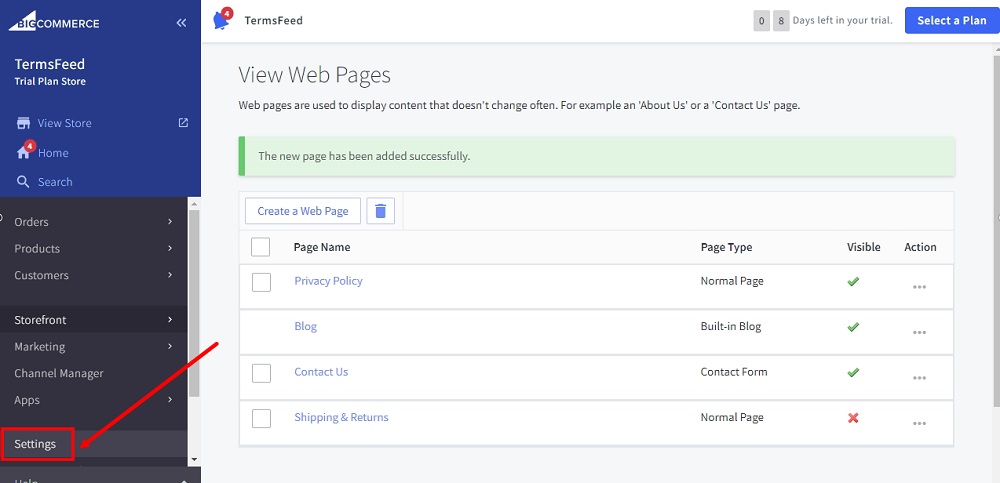Click the View Store link text
This screenshot has width=1000, height=483.
pos(64,123)
